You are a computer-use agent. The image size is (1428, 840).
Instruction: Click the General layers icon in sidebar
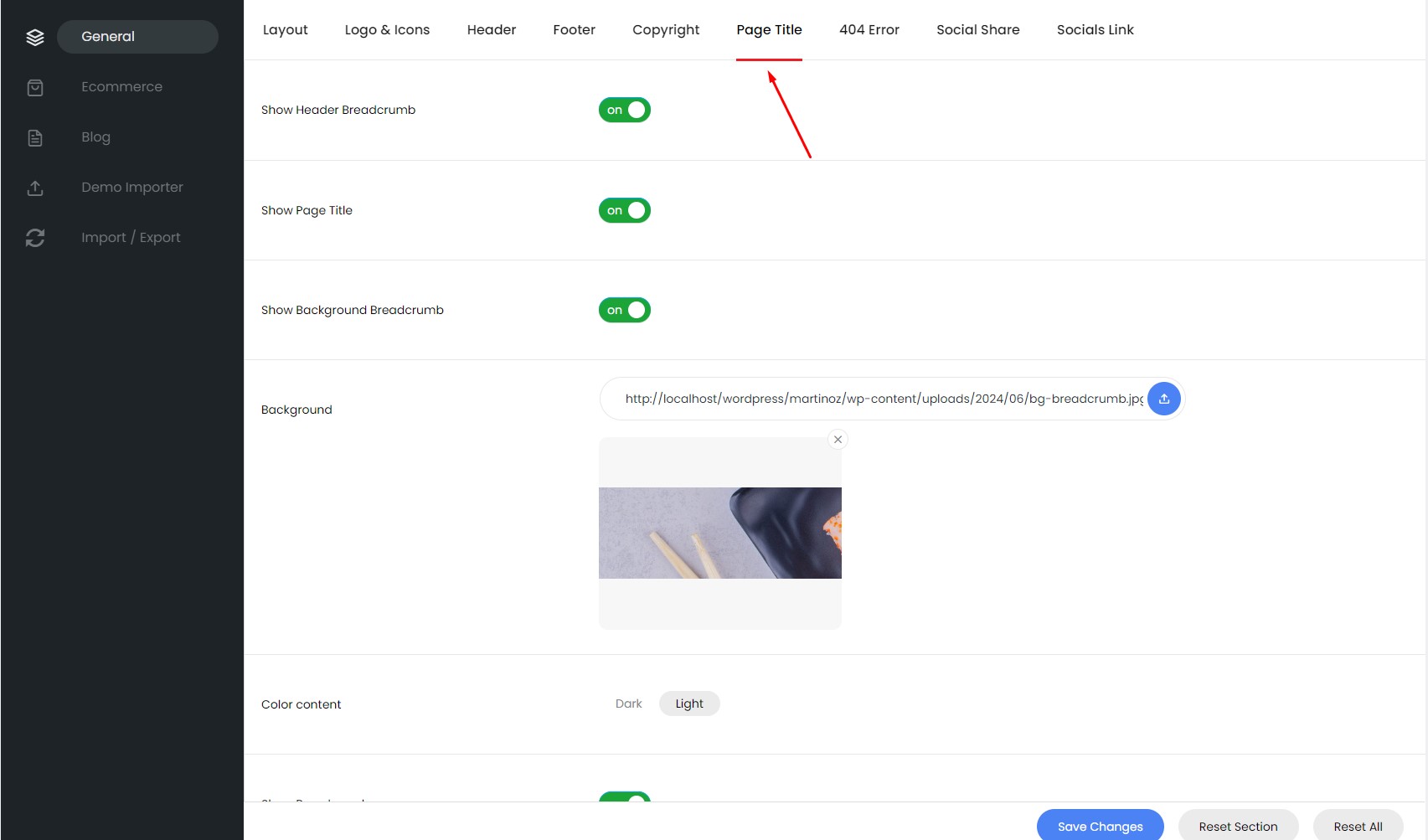coord(35,37)
